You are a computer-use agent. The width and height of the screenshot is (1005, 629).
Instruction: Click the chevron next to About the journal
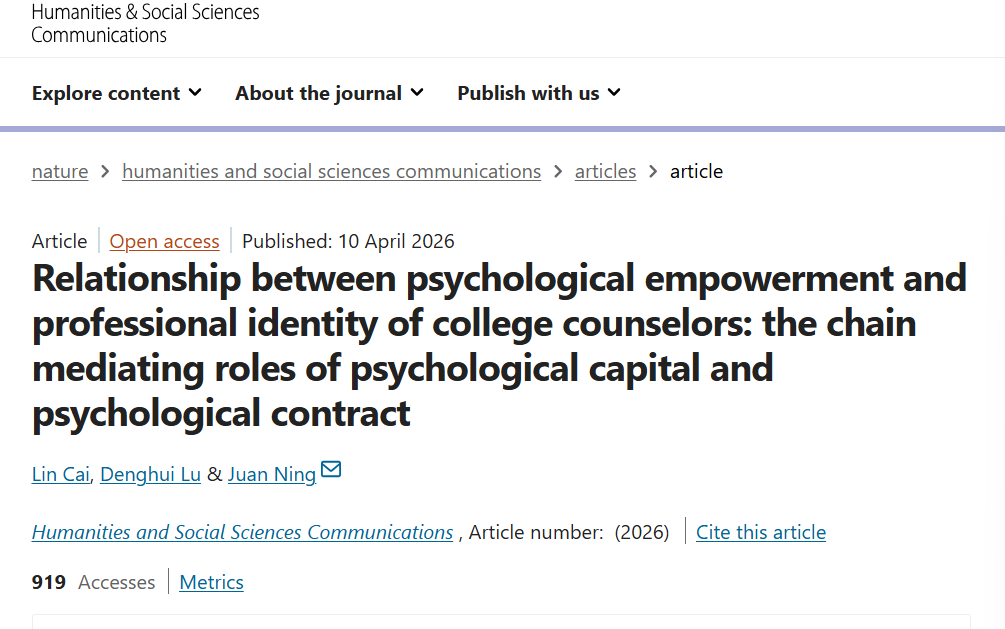417,93
